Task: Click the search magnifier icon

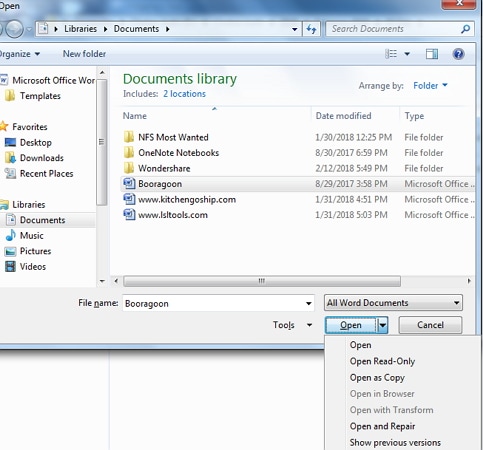Action: coord(466,29)
